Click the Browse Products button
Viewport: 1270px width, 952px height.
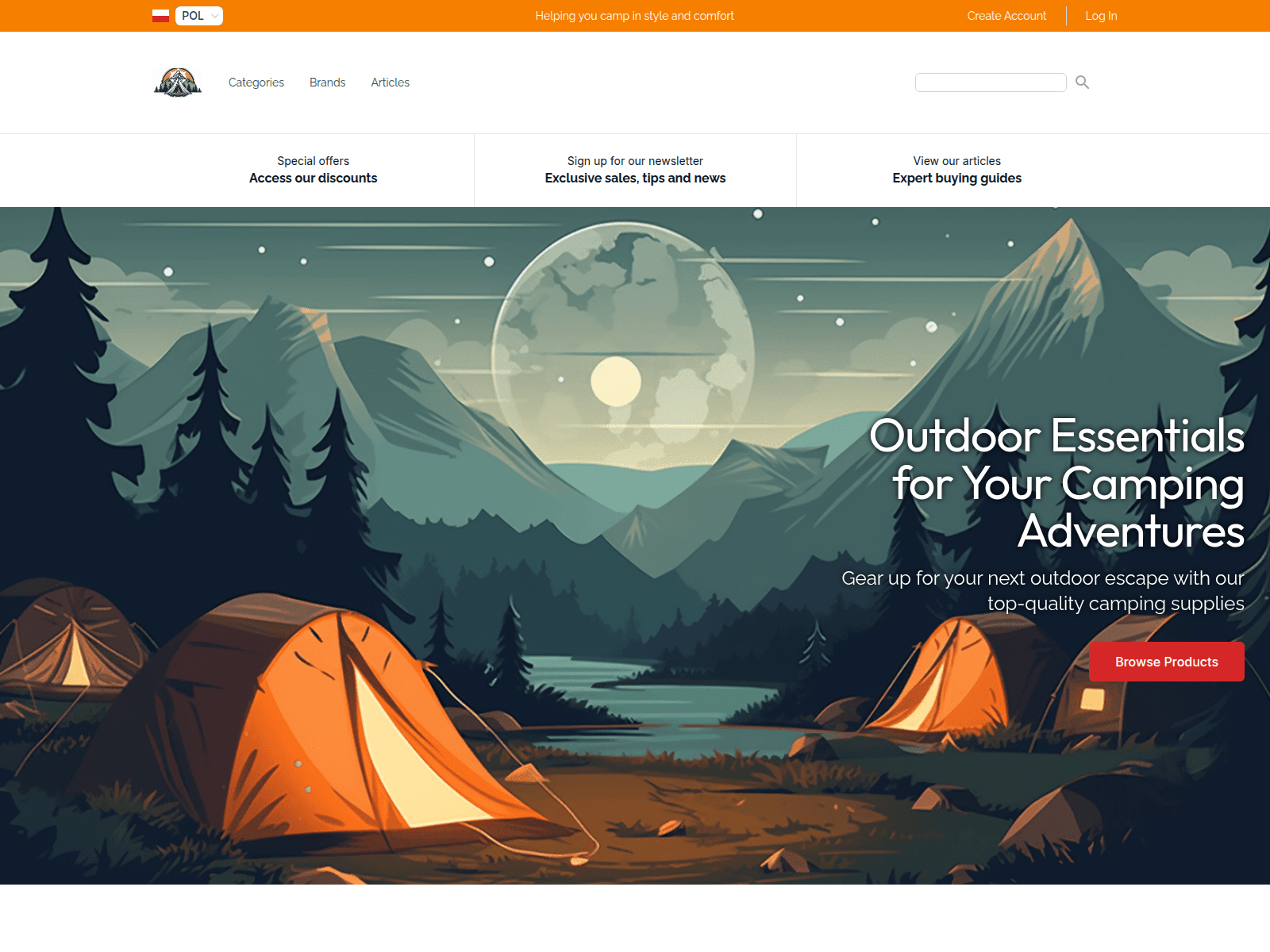click(1166, 662)
